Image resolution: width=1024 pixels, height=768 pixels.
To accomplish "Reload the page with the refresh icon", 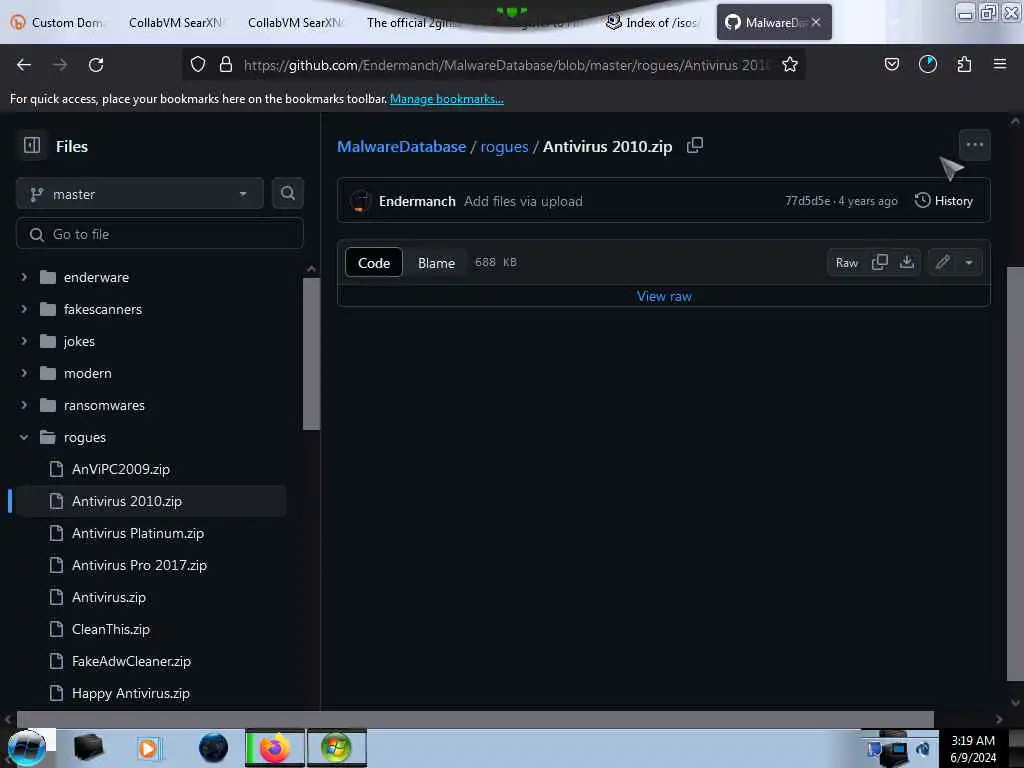I will tap(96, 65).
